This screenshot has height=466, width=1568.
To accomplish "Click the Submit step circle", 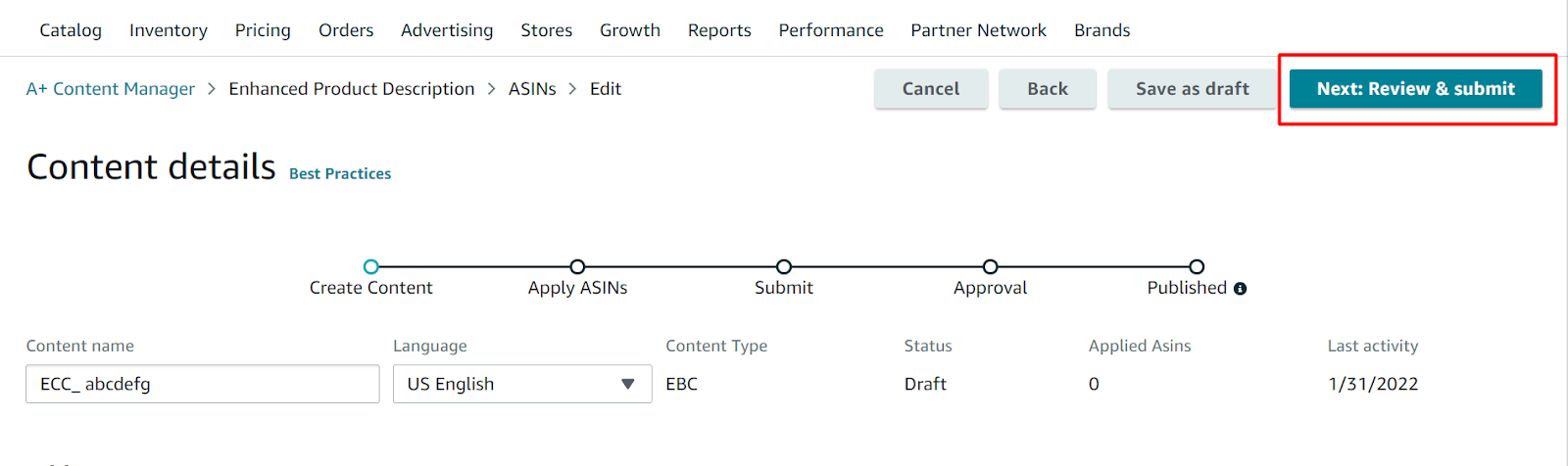I will [x=784, y=266].
